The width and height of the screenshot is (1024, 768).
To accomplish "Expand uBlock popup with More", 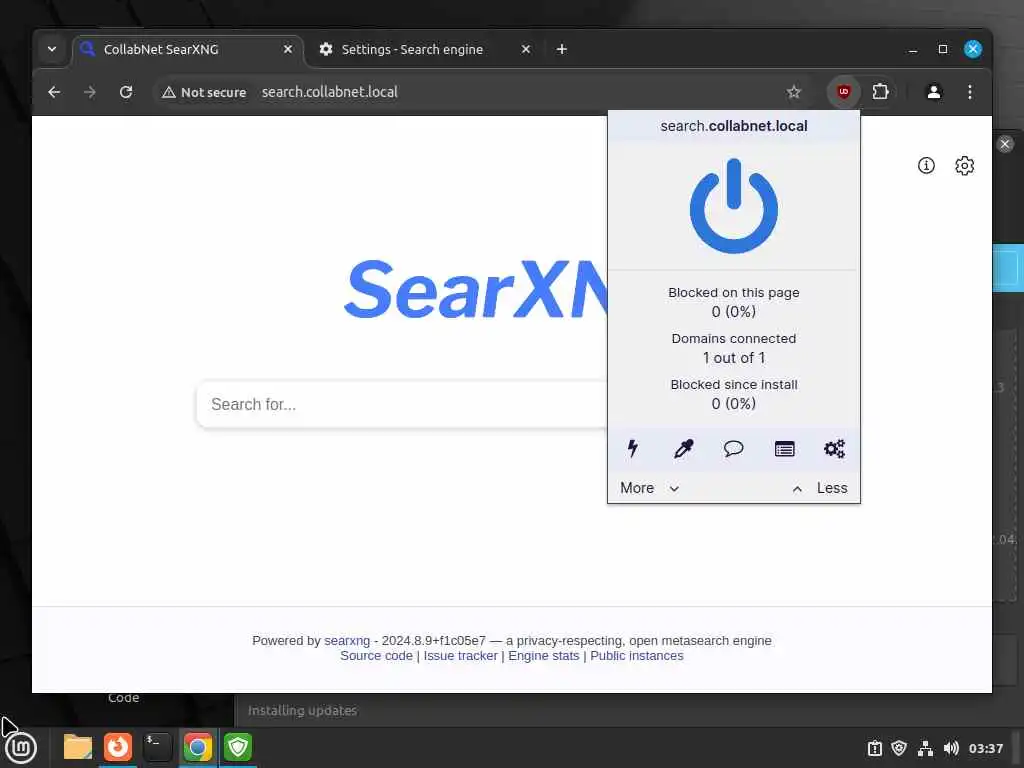I will click(649, 488).
